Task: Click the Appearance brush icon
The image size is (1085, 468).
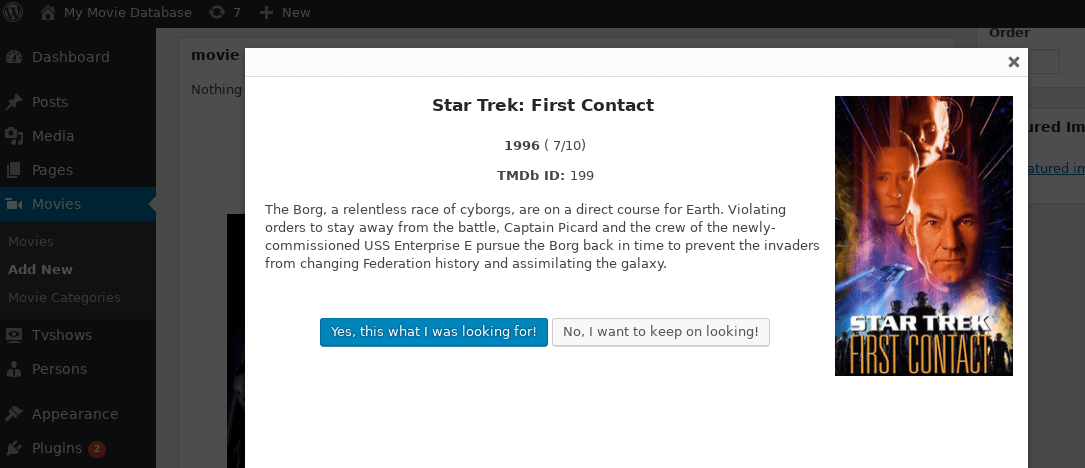Action: (x=14, y=414)
